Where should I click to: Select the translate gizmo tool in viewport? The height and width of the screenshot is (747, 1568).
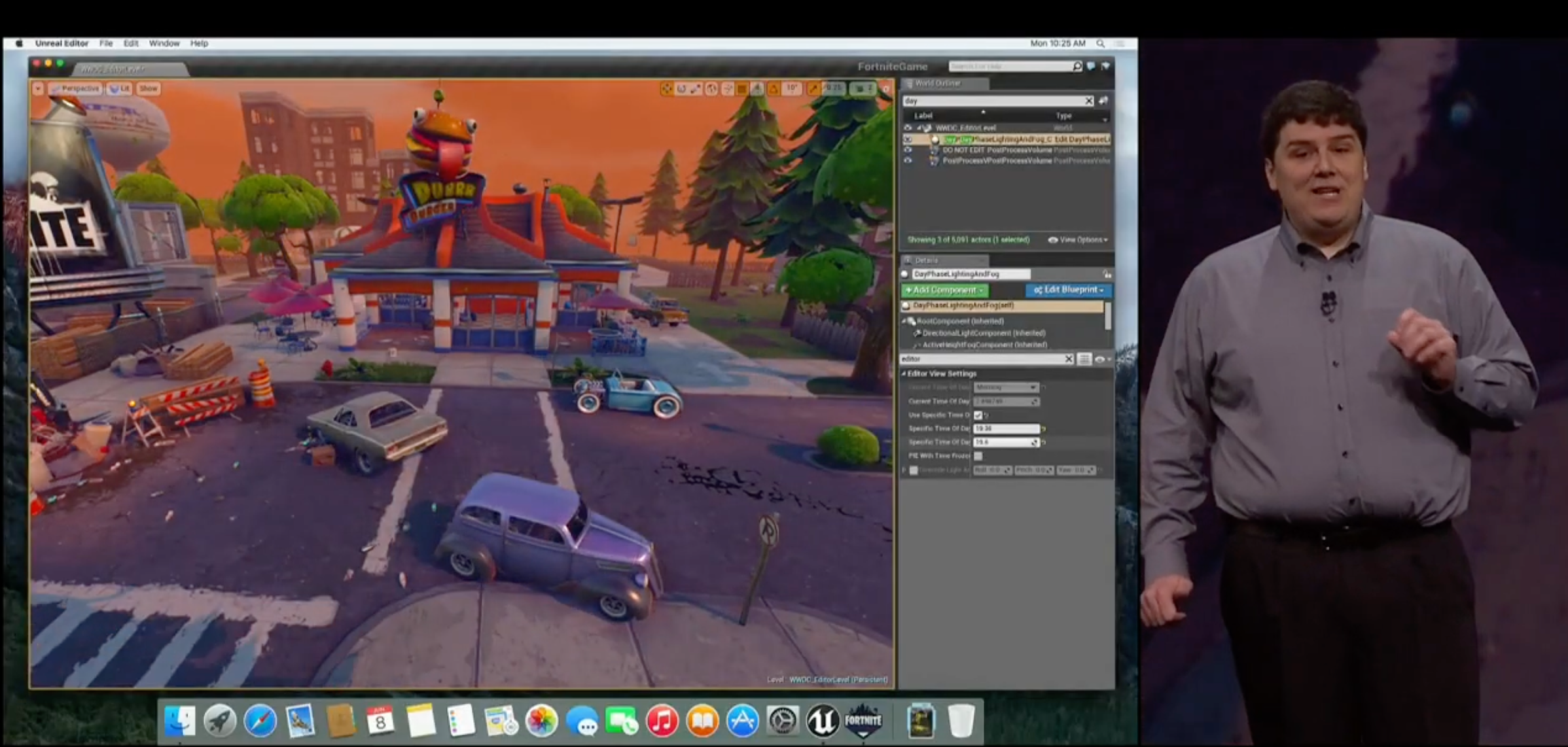pos(666,88)
